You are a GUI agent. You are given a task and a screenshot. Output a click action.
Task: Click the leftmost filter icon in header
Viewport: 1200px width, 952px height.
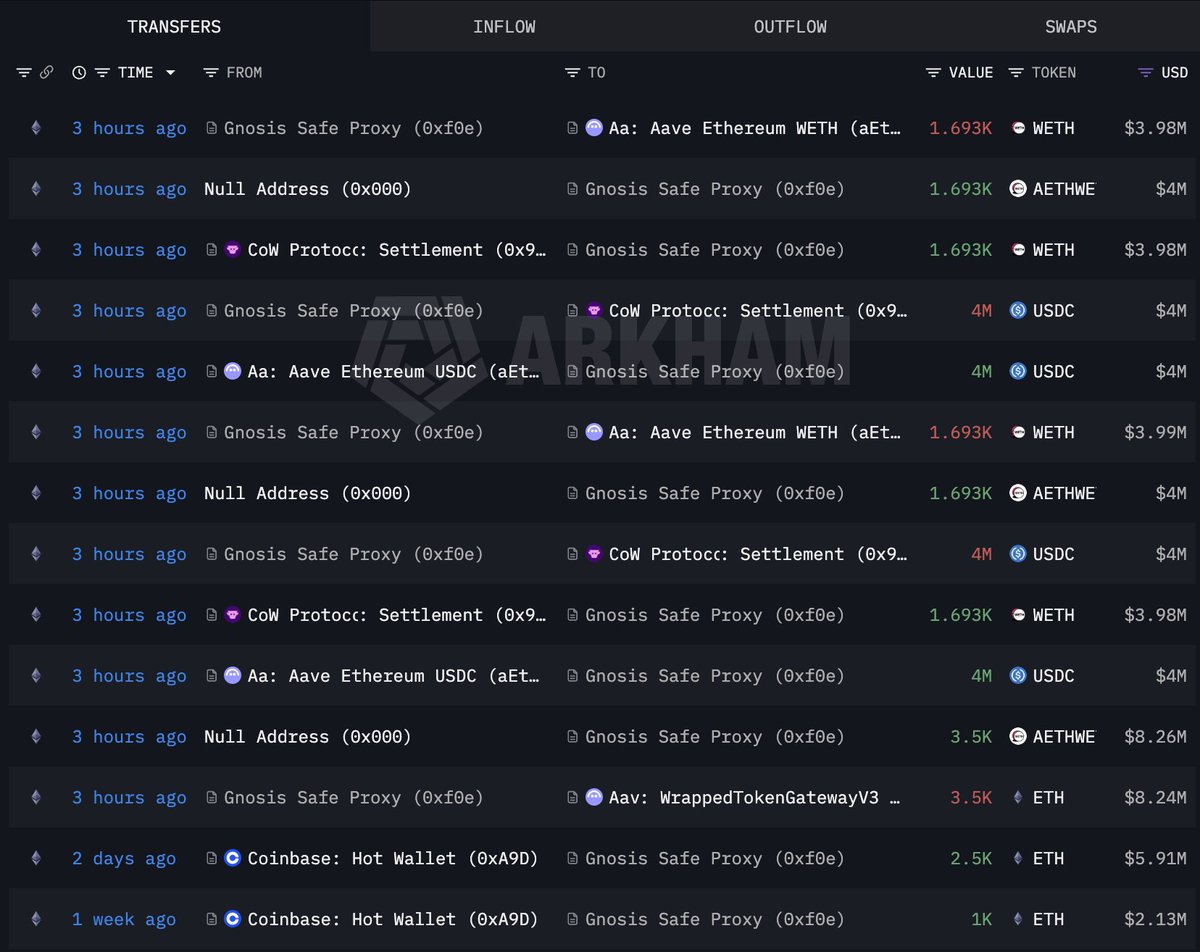(x=24, y=73)
